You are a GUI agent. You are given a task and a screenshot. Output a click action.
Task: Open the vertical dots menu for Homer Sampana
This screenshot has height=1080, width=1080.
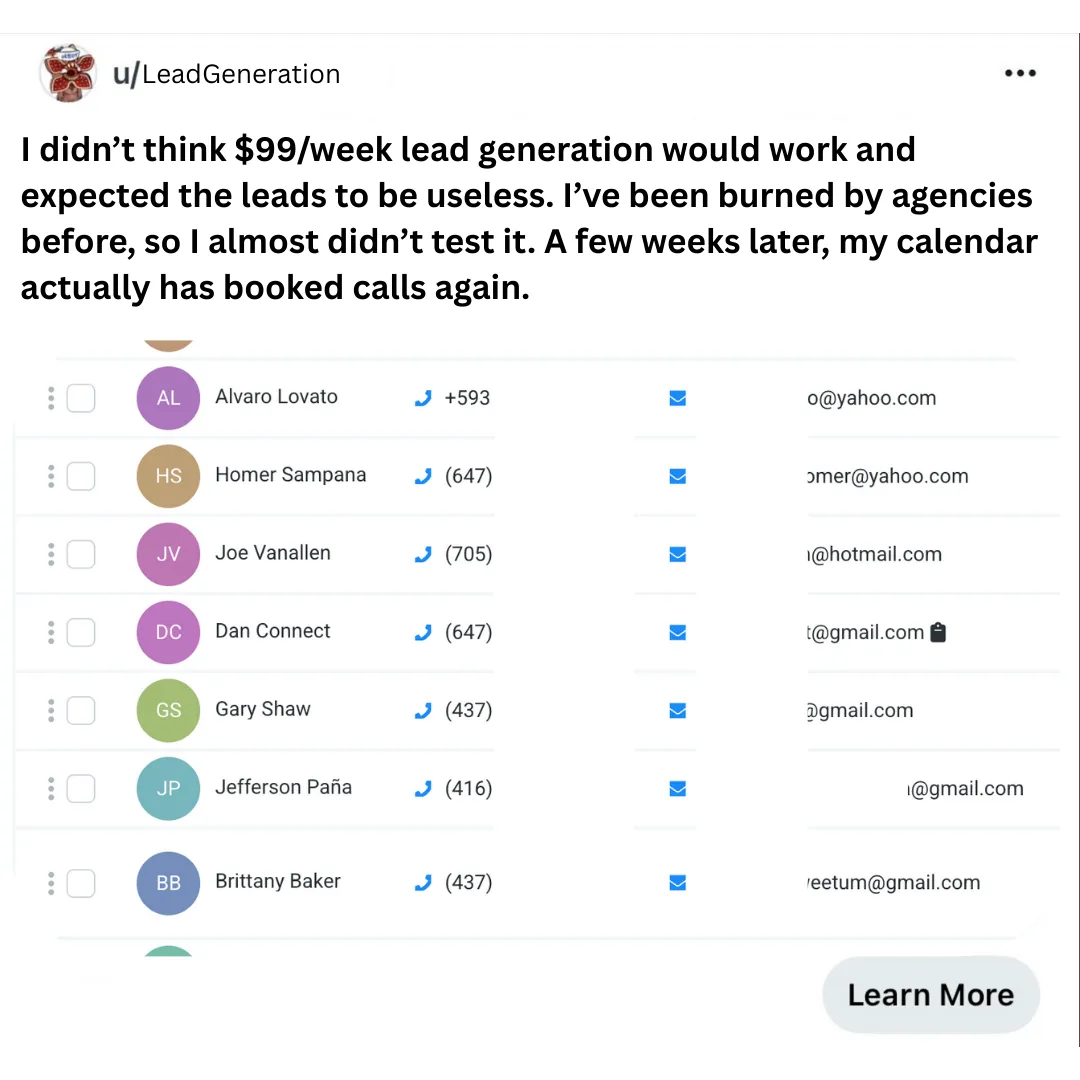tap(50, 476)
